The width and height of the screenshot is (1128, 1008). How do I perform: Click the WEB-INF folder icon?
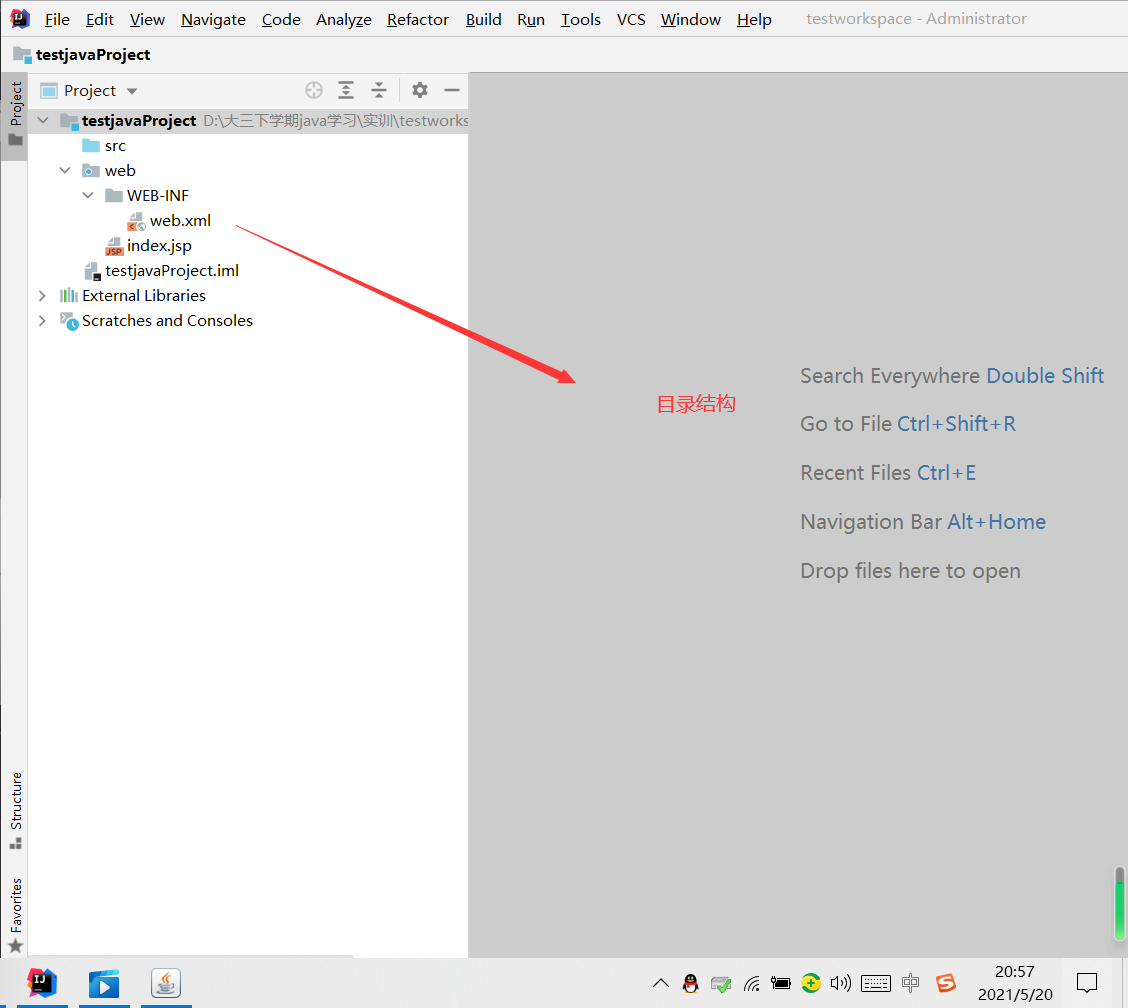114,196
